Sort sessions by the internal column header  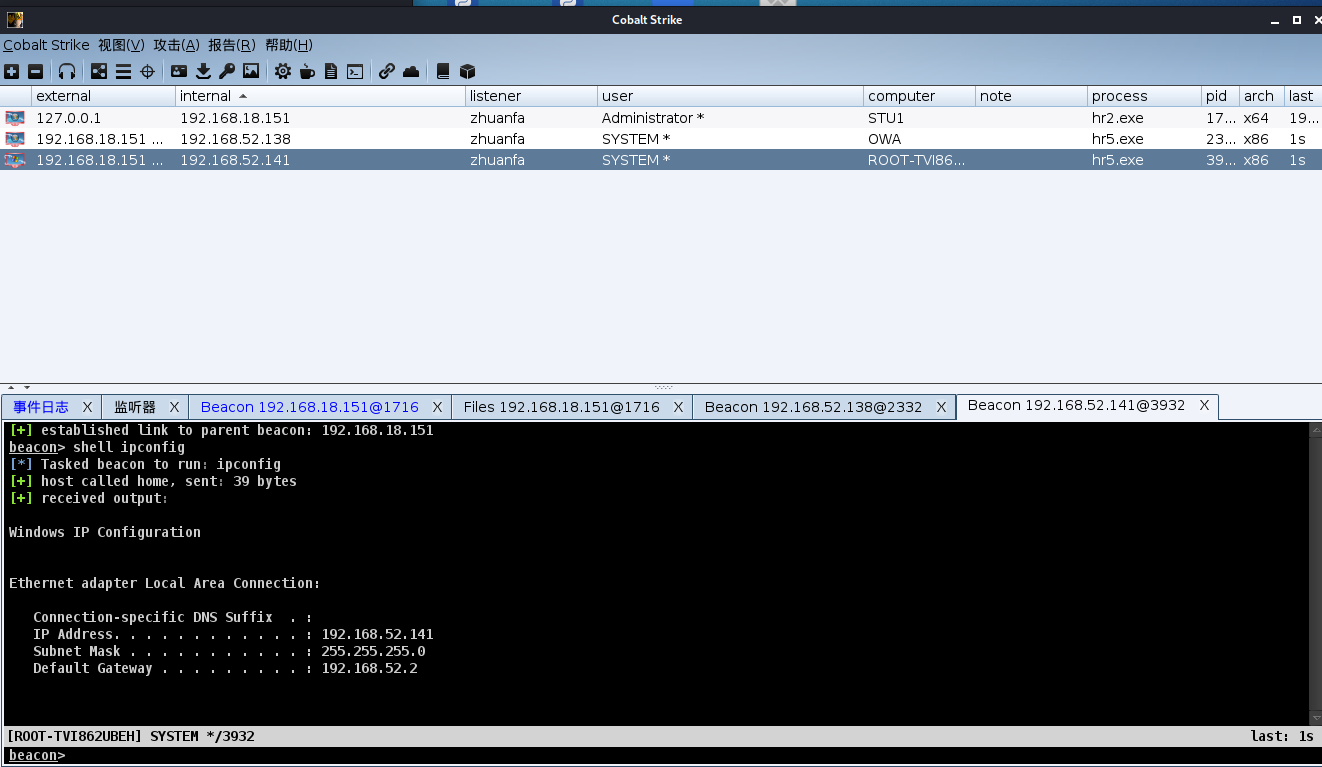[320, 96]
